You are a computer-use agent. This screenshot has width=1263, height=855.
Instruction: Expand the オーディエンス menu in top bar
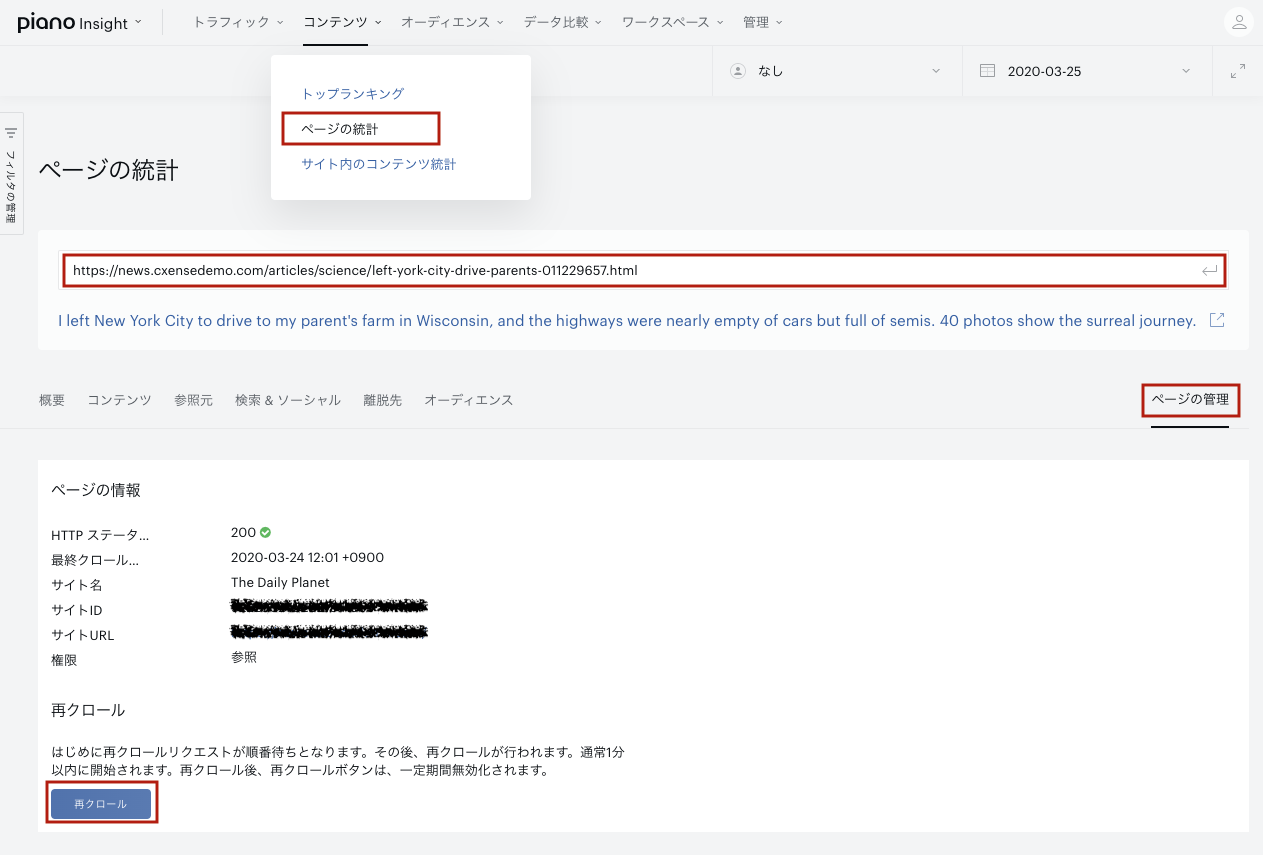pos(452,22)
